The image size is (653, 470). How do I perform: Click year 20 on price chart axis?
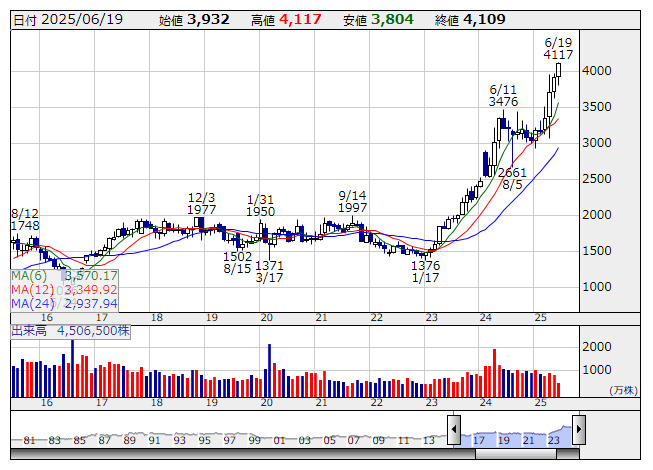click(x=267, y=318)
